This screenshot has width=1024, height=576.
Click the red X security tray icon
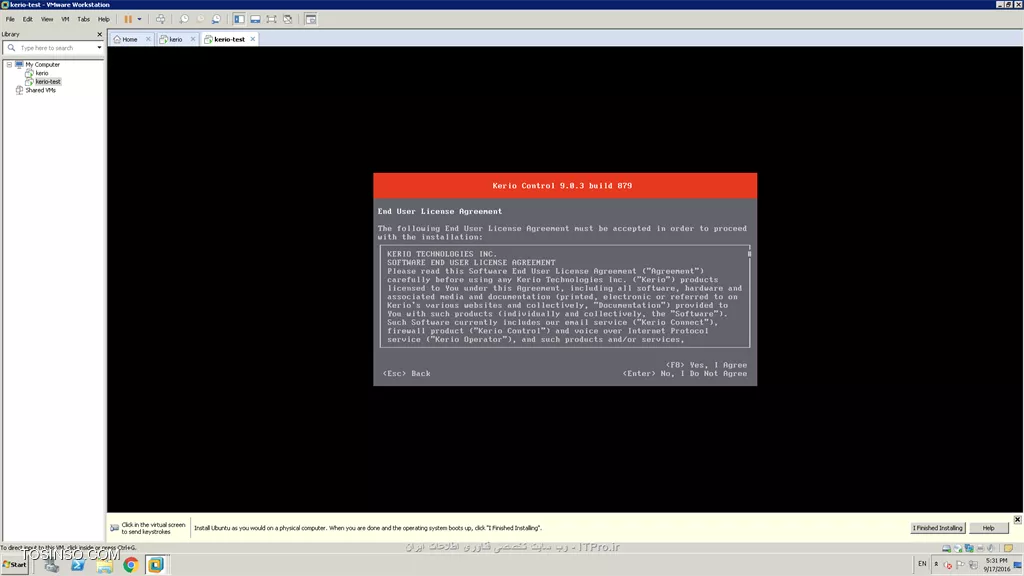[948, 566]
